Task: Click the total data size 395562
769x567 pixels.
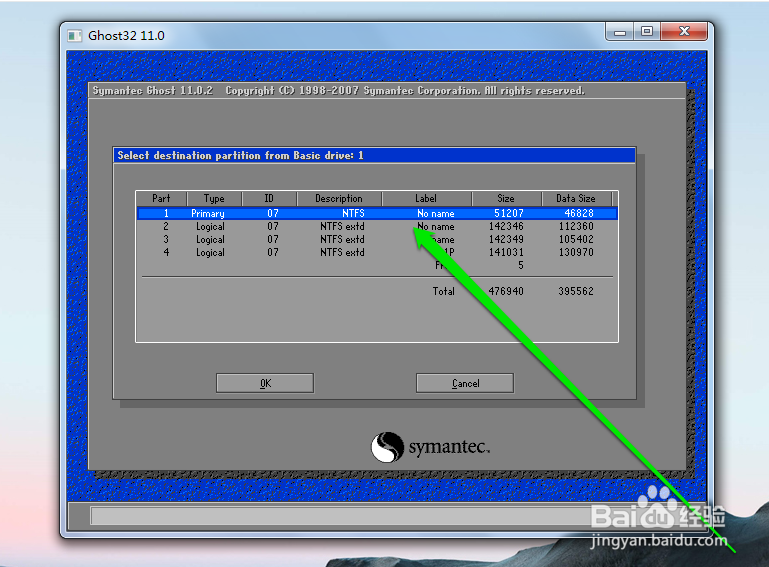Action: coord(576,291)
